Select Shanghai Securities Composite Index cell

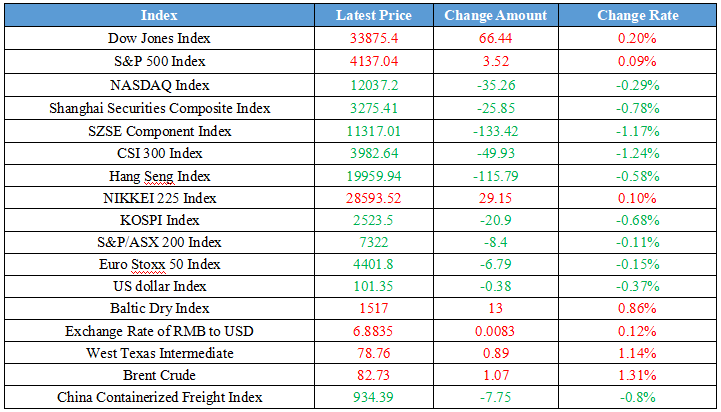pos(160,108)
